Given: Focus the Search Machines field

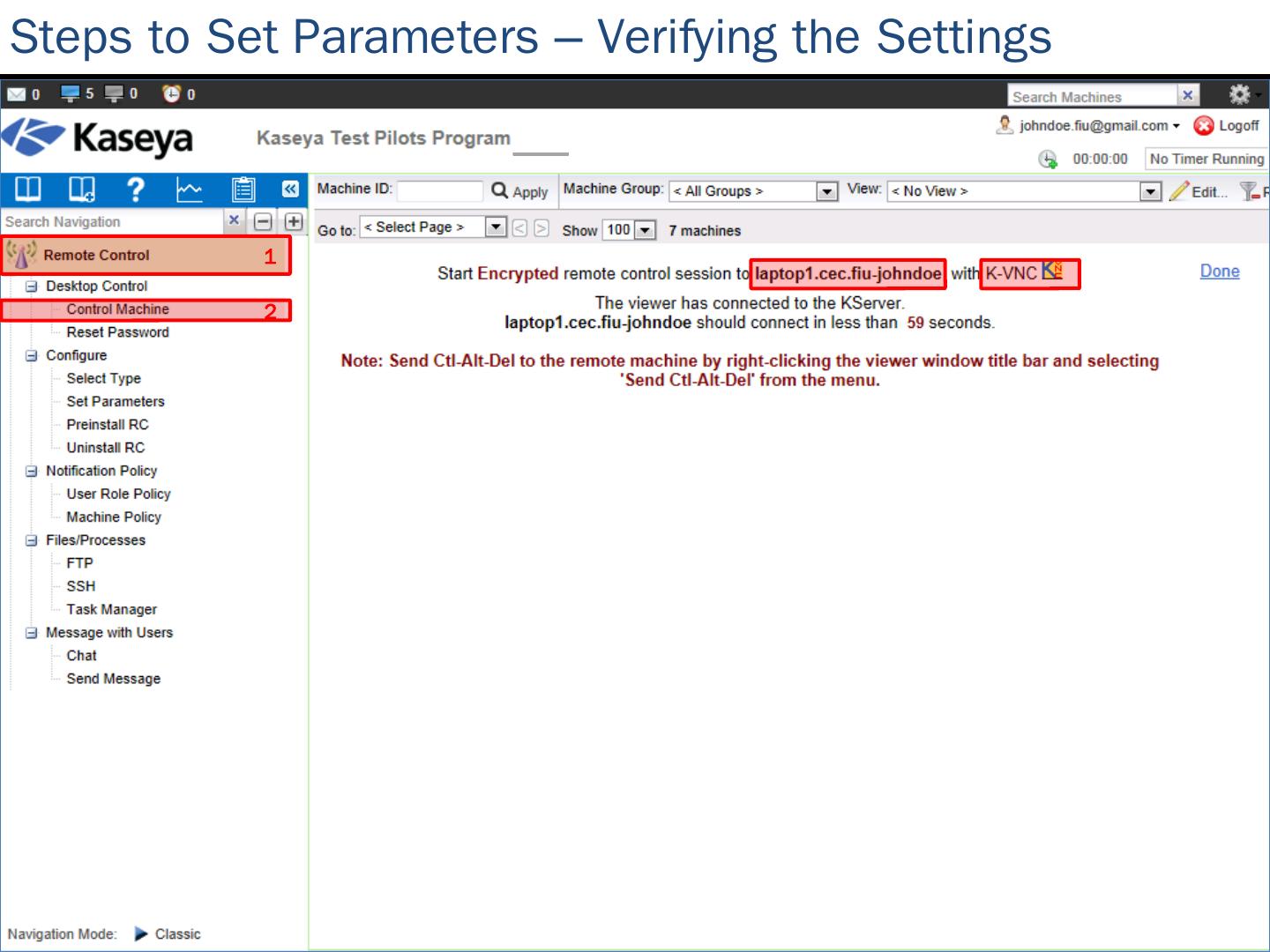Looking at the screenshot, I should point(1093,96).
